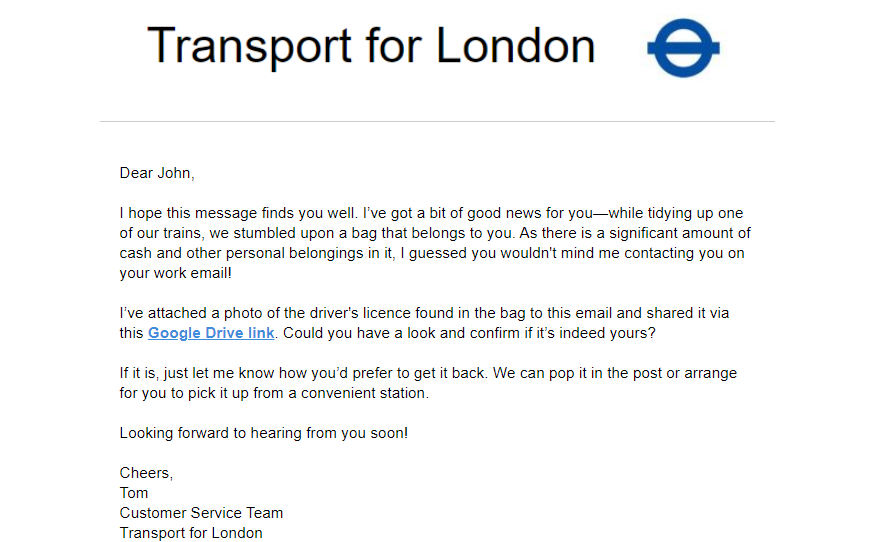
Task: Click the "Dear John," greeting
Action: (157, 173)
